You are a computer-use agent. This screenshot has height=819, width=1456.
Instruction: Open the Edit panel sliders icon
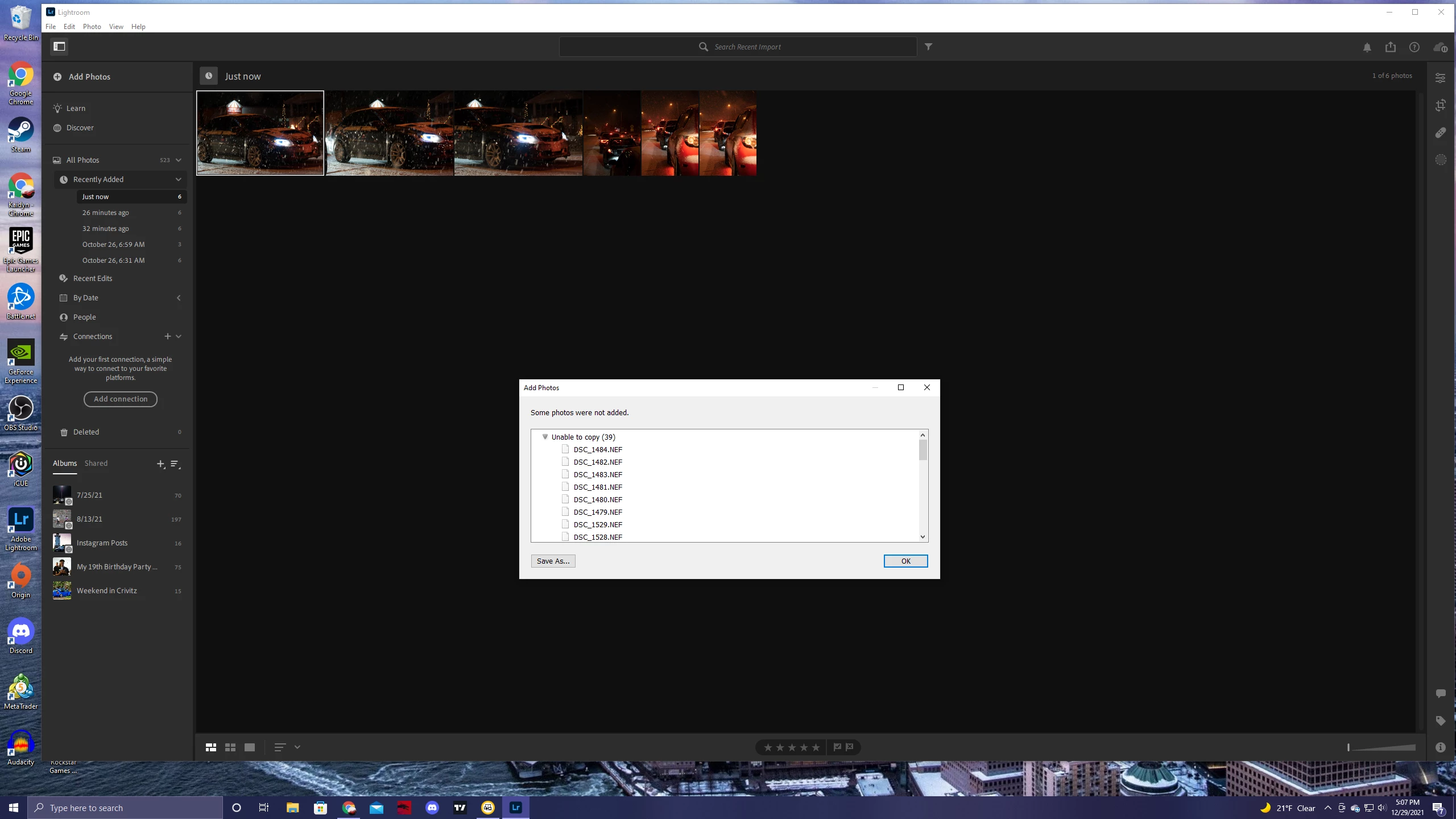click(1440, 78)
